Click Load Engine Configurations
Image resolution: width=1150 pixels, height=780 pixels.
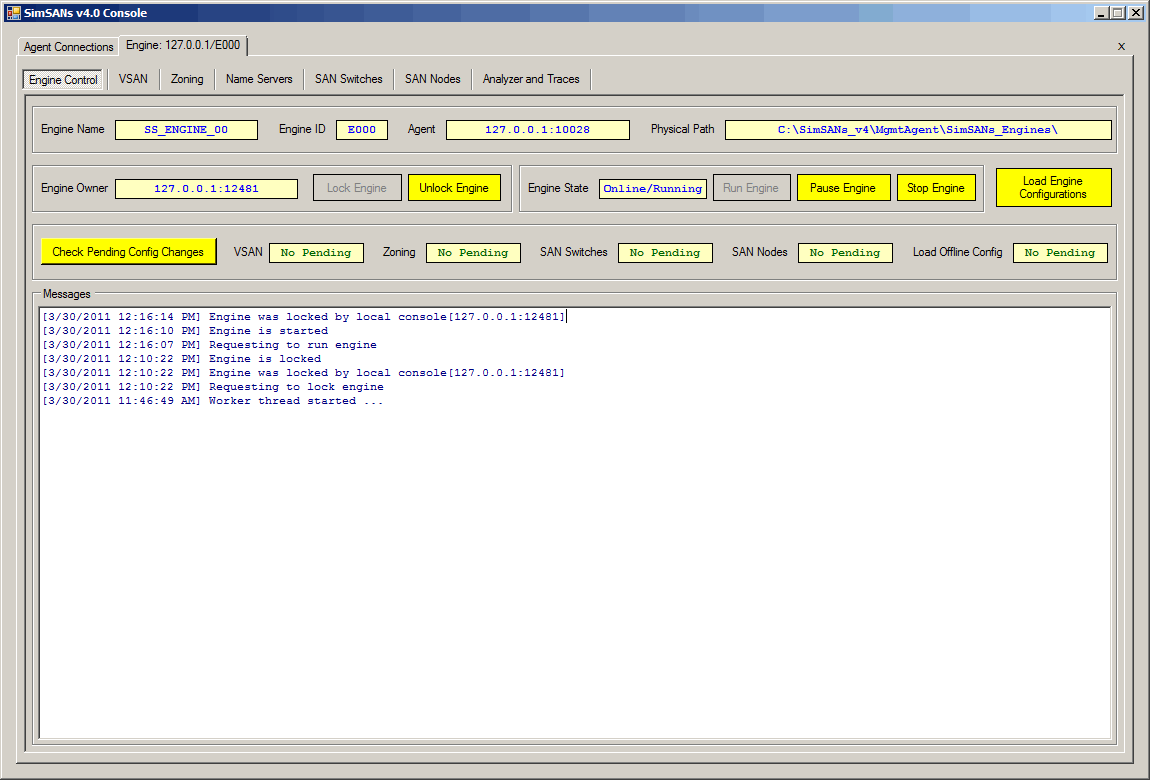(1053, 188)
